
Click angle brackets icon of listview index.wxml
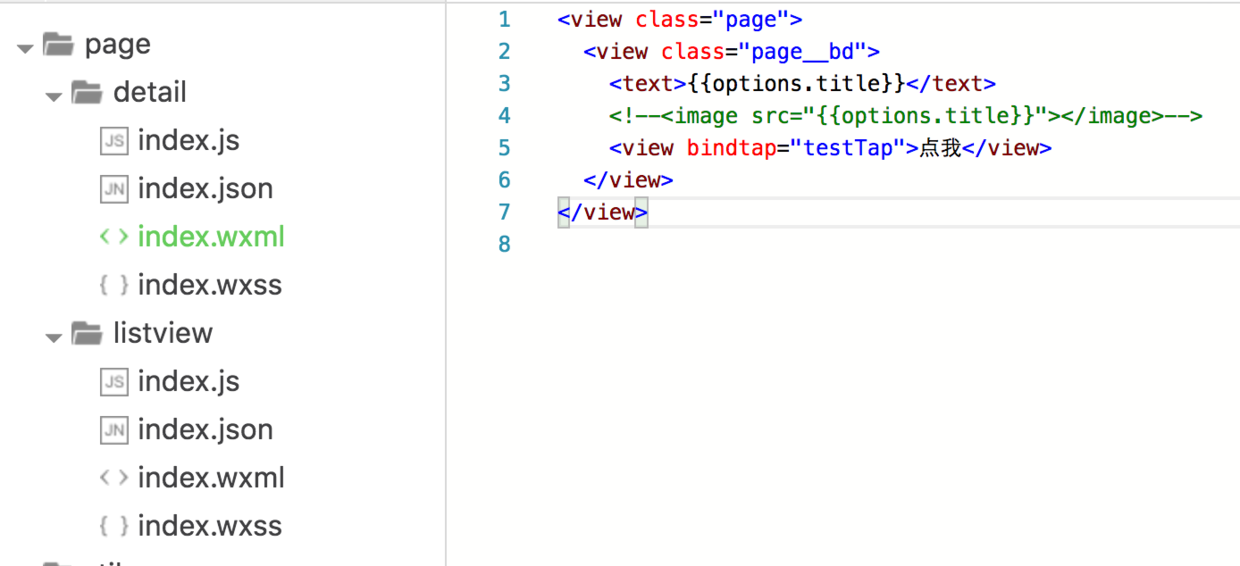(114, 478)
